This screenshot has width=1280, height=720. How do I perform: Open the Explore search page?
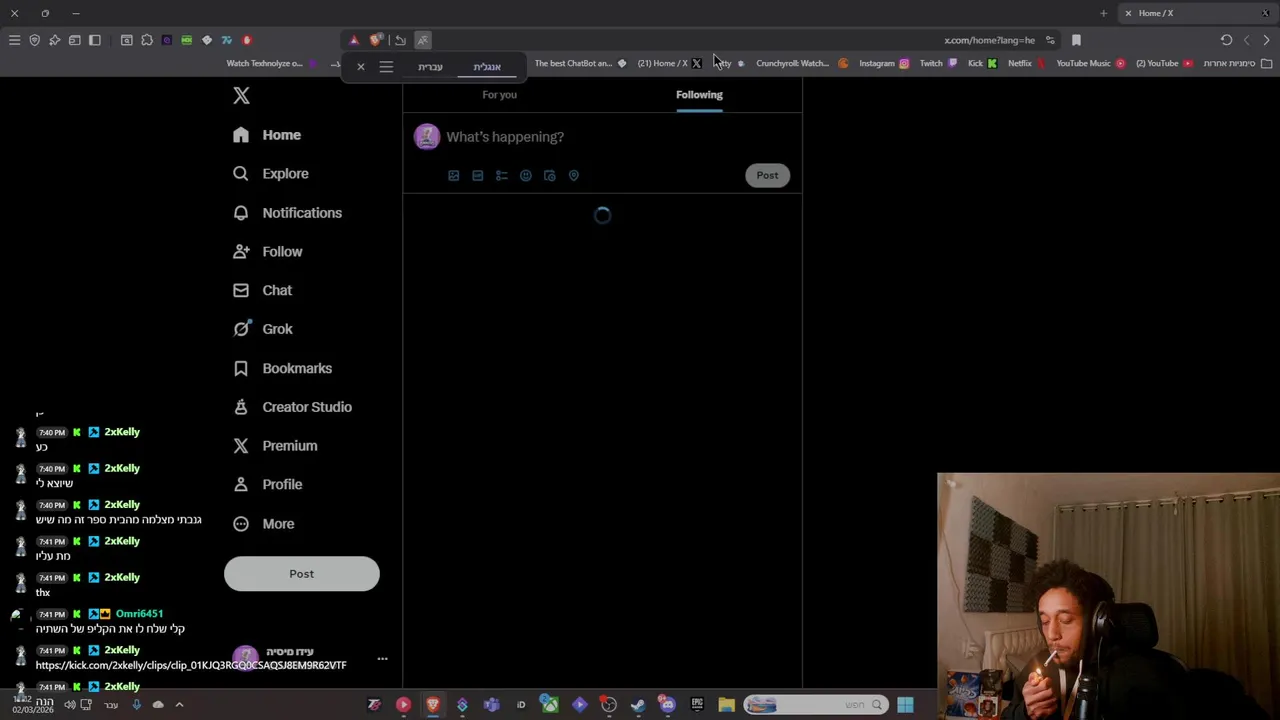point(271,174)
